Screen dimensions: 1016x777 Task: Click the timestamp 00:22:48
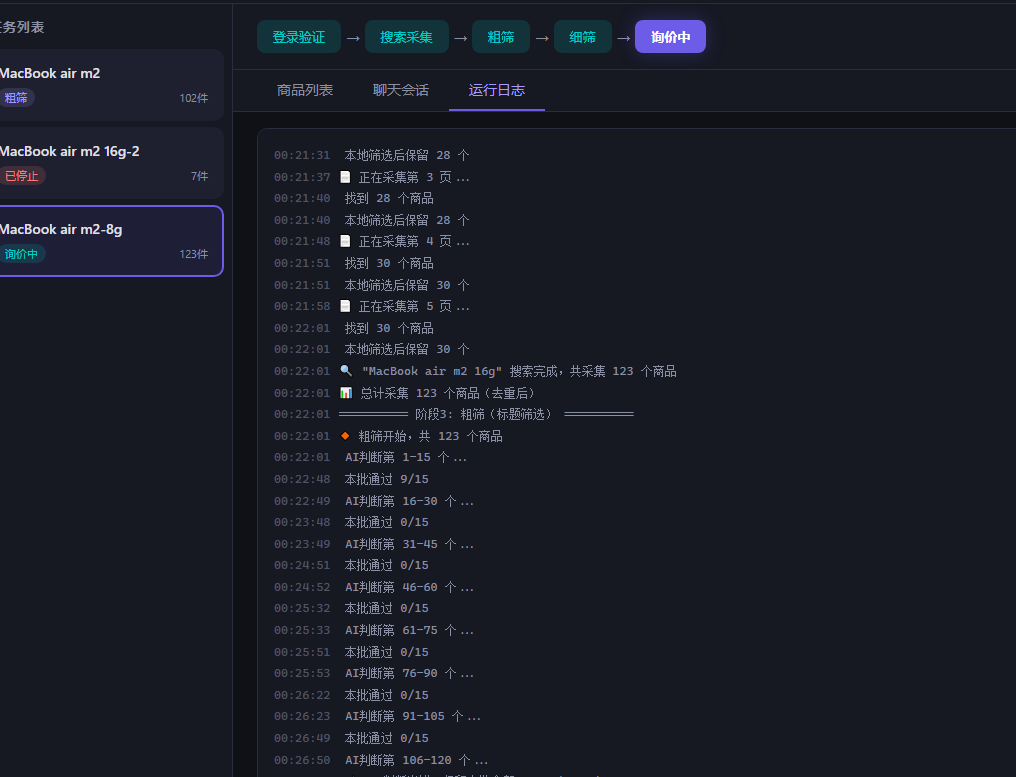(x=302, y=479)
